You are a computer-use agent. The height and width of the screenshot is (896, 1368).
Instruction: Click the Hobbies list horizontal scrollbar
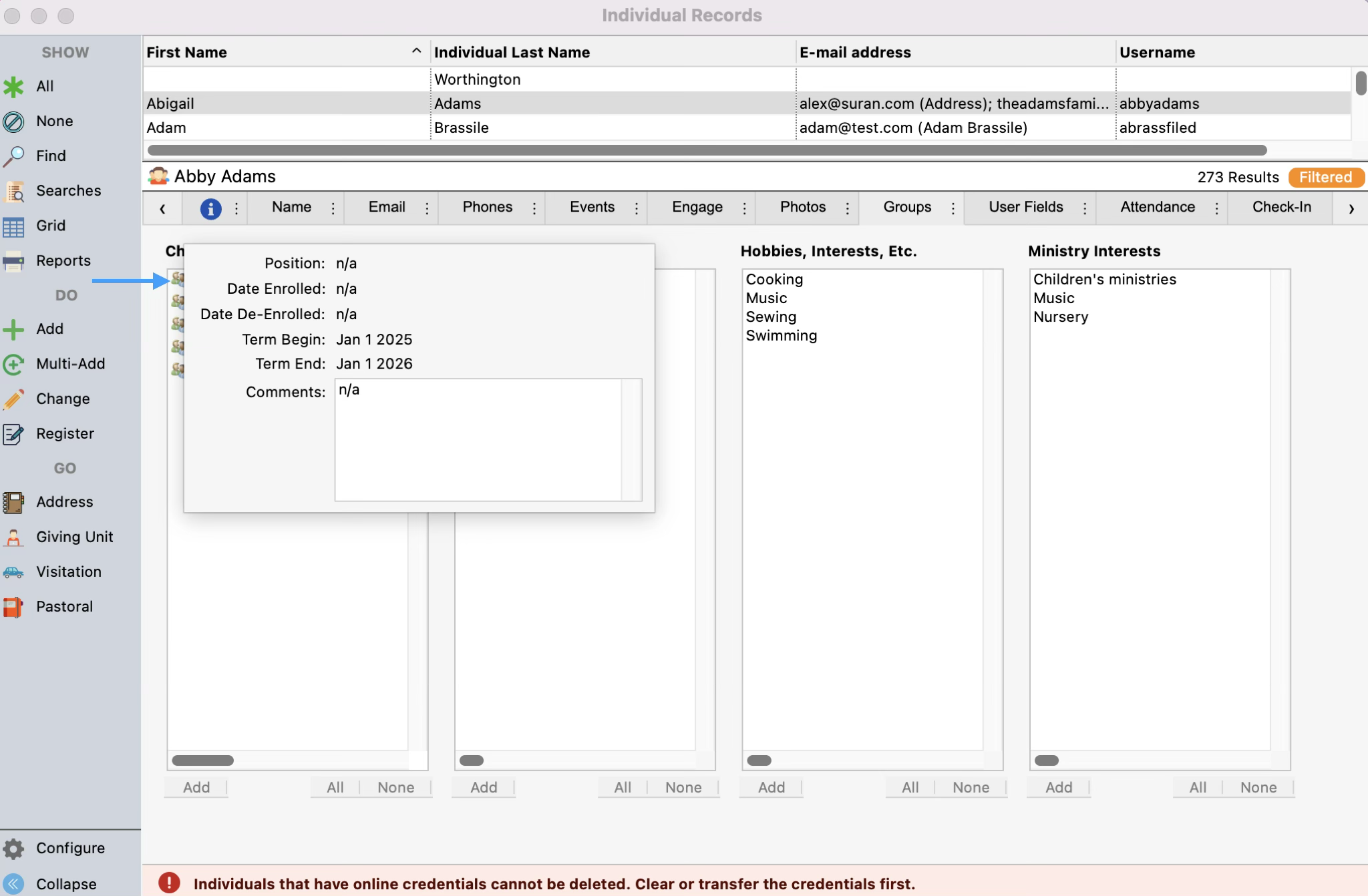point(759,760)
